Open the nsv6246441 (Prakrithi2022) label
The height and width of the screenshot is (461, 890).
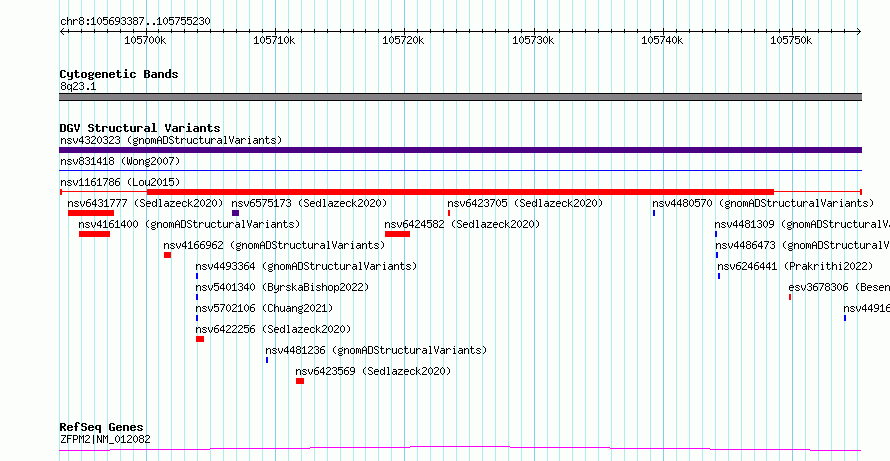pyautogui.click(x=795, y=266)
